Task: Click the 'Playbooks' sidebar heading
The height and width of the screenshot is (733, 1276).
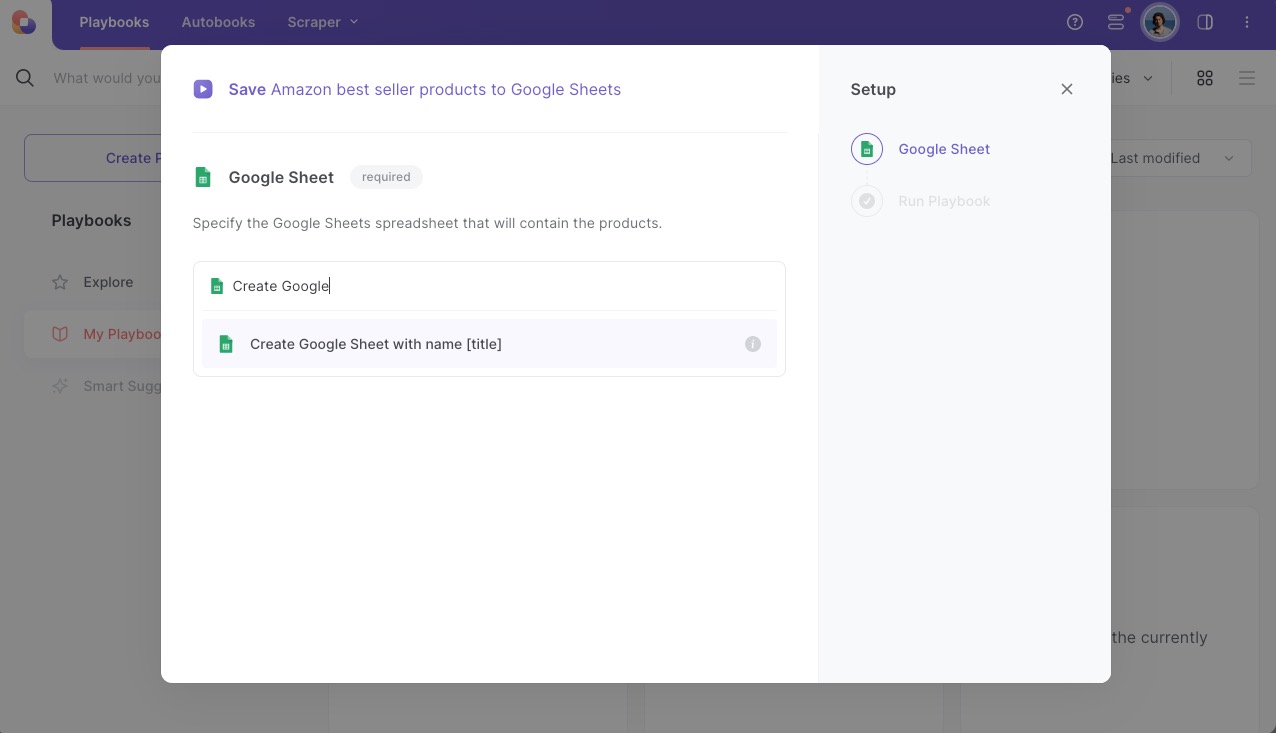Action: click(91, 220)
